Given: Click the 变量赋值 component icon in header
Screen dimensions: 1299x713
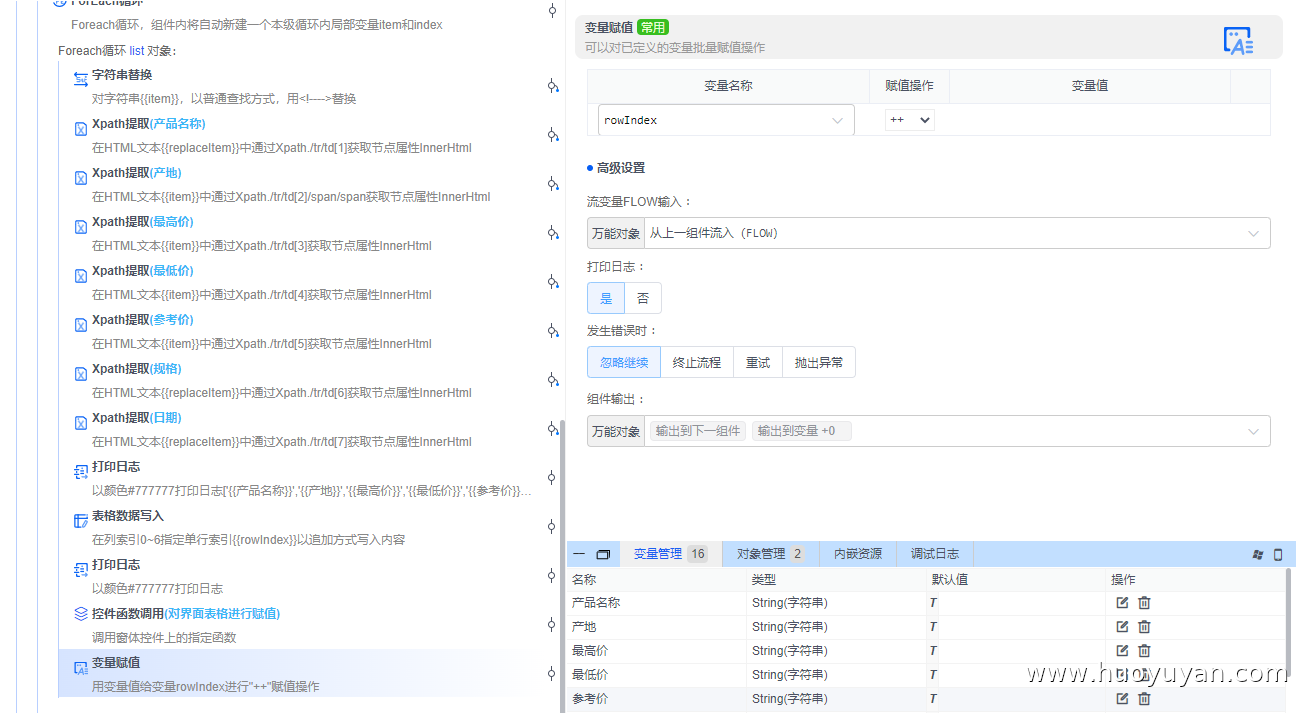Looking at the screenshot, I should [1238, 41].
